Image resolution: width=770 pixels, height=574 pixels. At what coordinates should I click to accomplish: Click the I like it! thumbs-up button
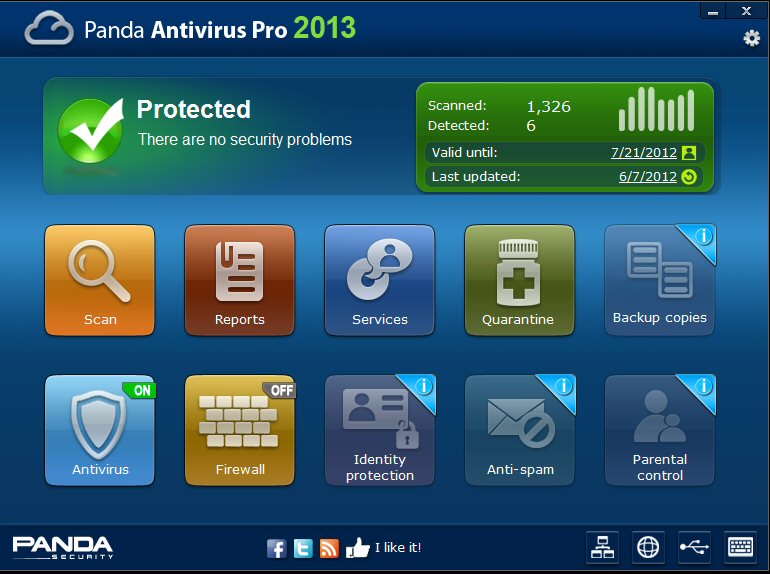384,547
